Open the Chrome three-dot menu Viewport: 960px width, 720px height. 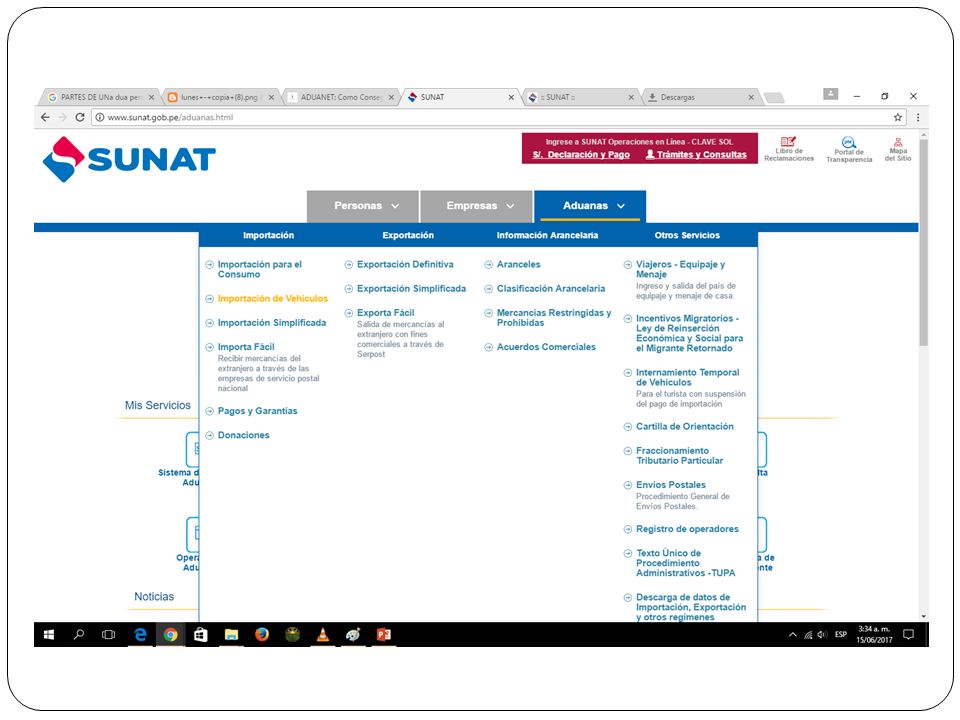(918, 117)
